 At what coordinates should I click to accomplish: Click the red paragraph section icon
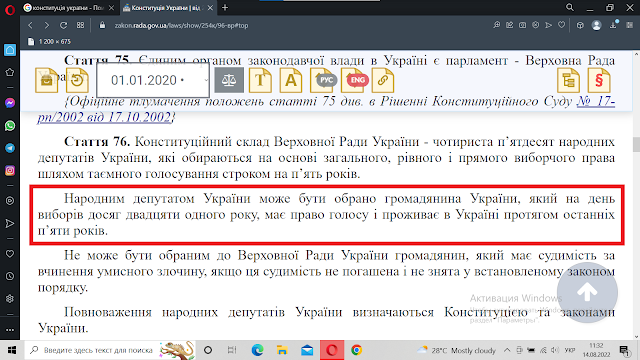coord(599,80)
